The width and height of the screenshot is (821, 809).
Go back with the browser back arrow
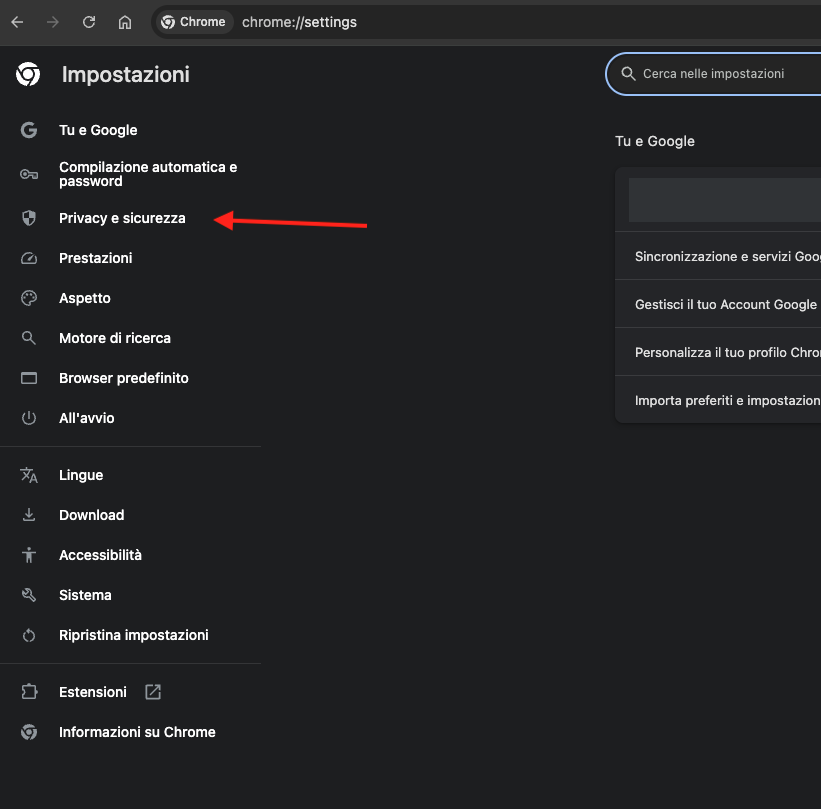(17, 22)
